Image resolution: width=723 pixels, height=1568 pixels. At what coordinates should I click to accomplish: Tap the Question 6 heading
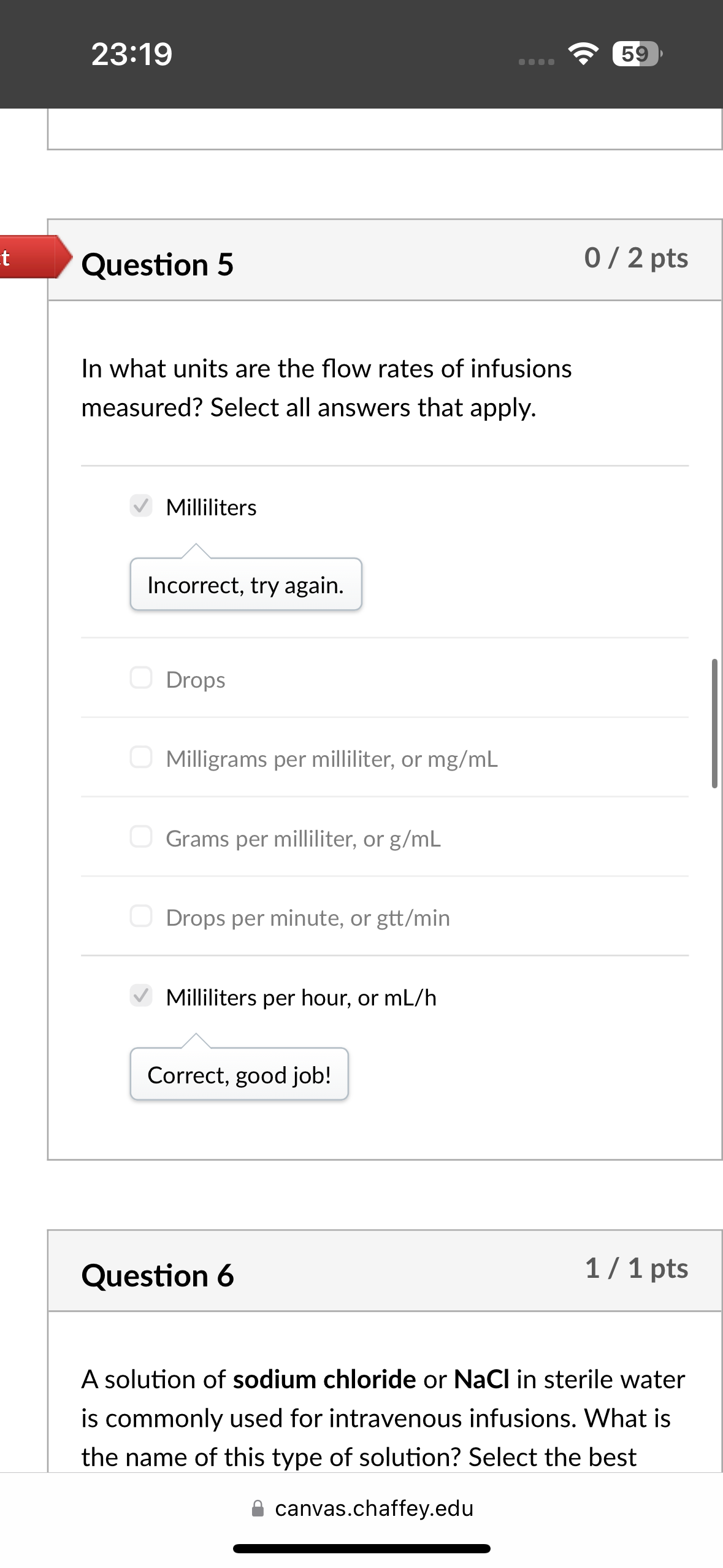tap(158, 1275)
